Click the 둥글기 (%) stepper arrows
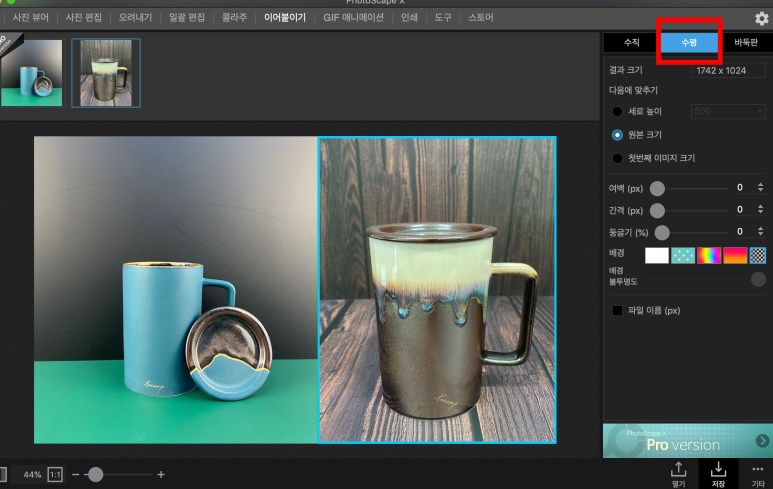 (761, 232)
